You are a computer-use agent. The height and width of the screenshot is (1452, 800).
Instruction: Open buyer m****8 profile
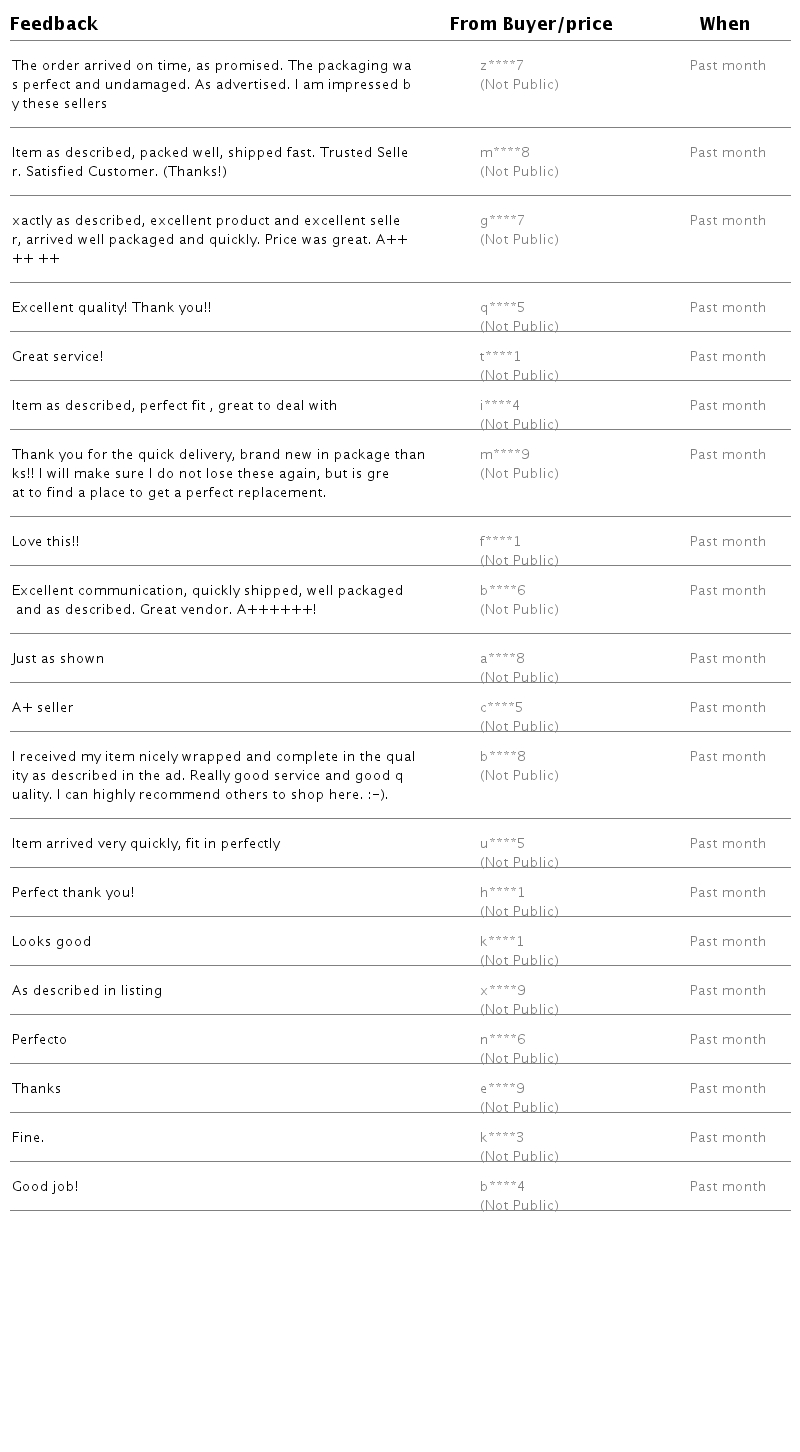505,153
